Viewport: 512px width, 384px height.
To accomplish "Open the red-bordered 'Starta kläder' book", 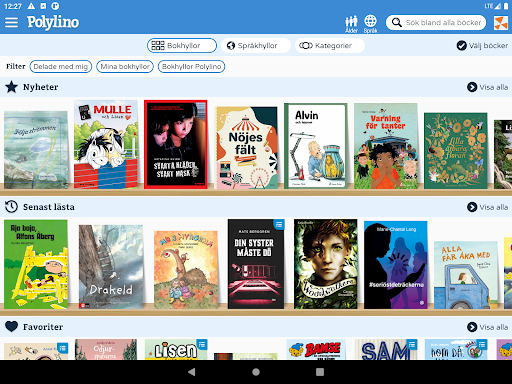I will coord(176,144).
